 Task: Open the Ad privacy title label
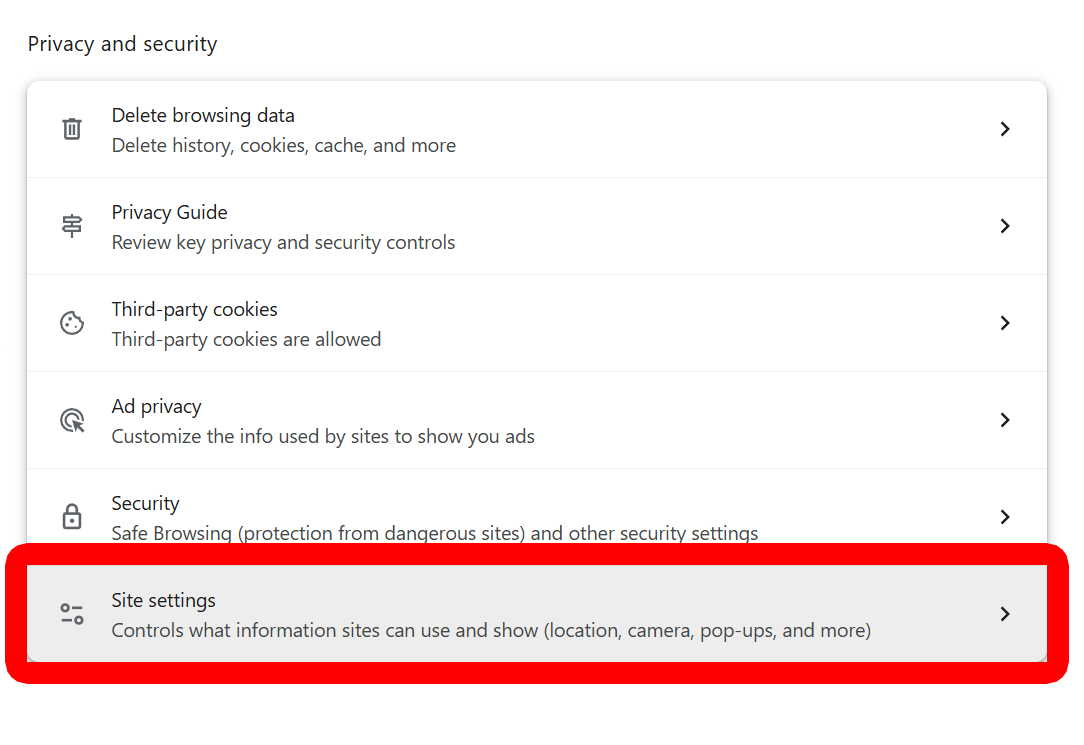pos(156,406)
